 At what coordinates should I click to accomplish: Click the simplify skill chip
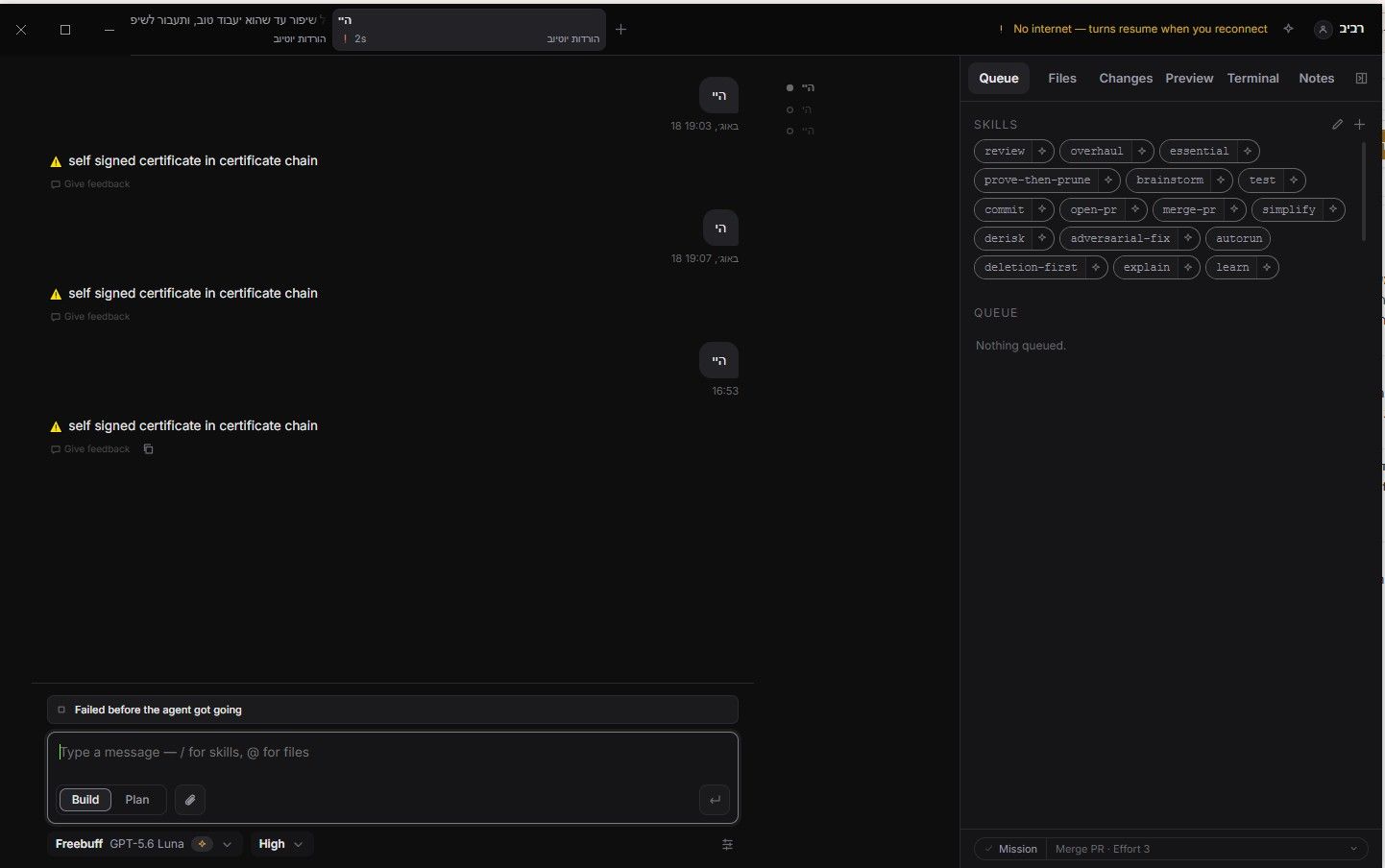(1288, 209)
